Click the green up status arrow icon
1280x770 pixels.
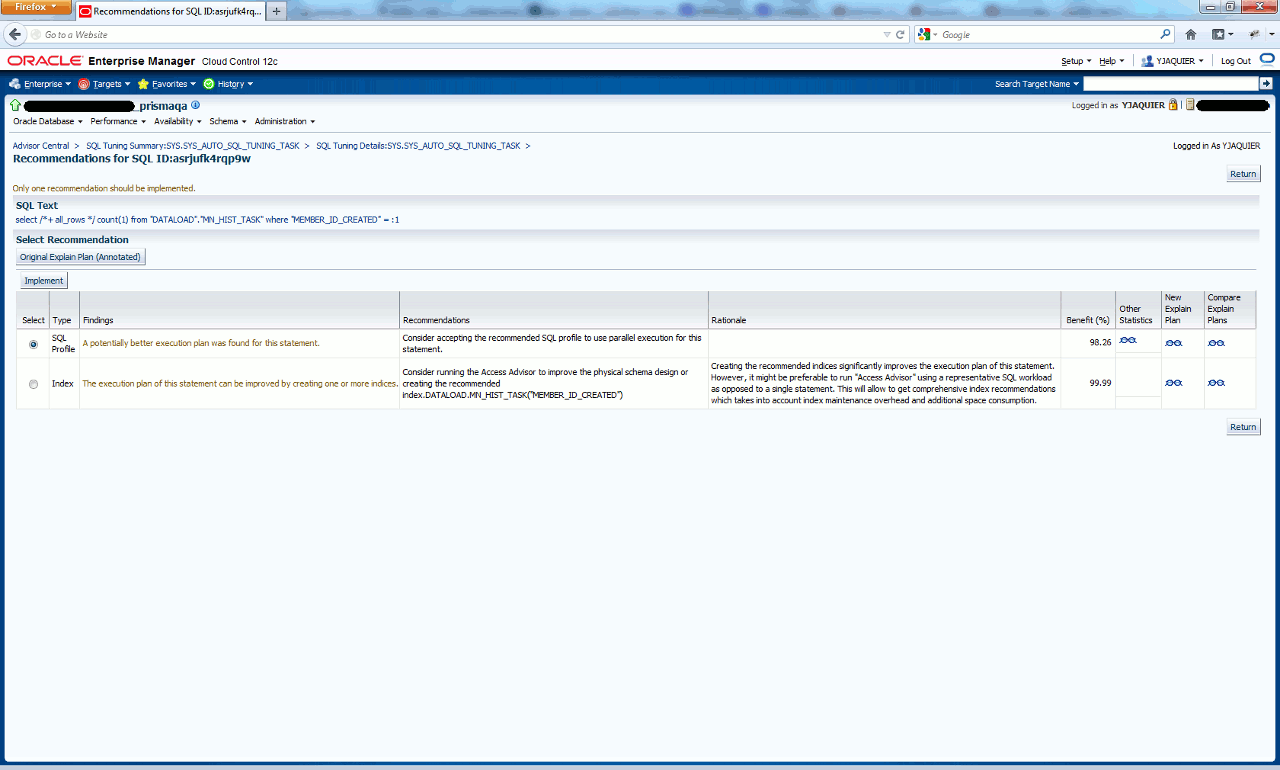(x=15, y=105)
